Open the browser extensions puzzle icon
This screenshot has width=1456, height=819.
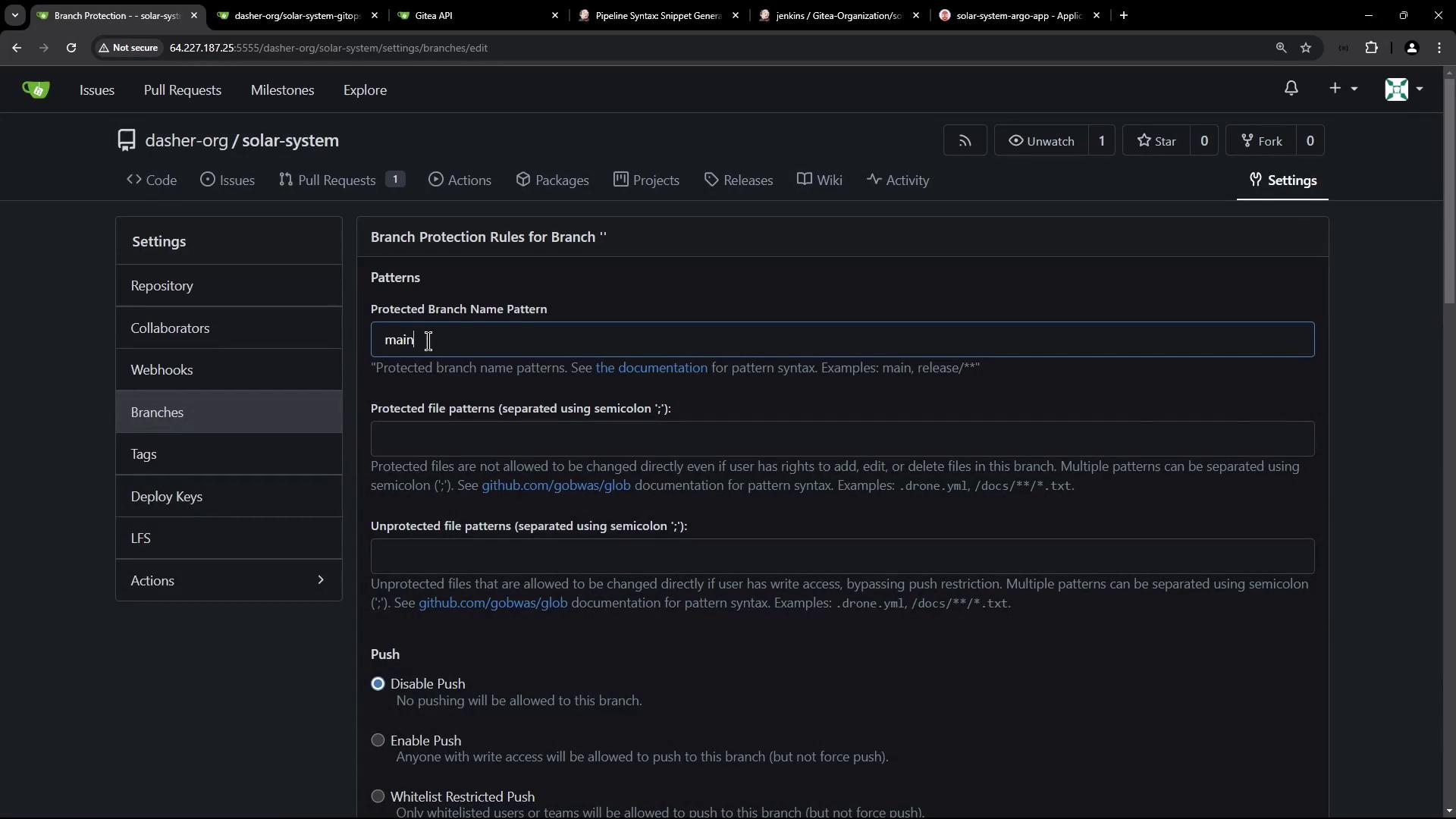(1371, 48)
